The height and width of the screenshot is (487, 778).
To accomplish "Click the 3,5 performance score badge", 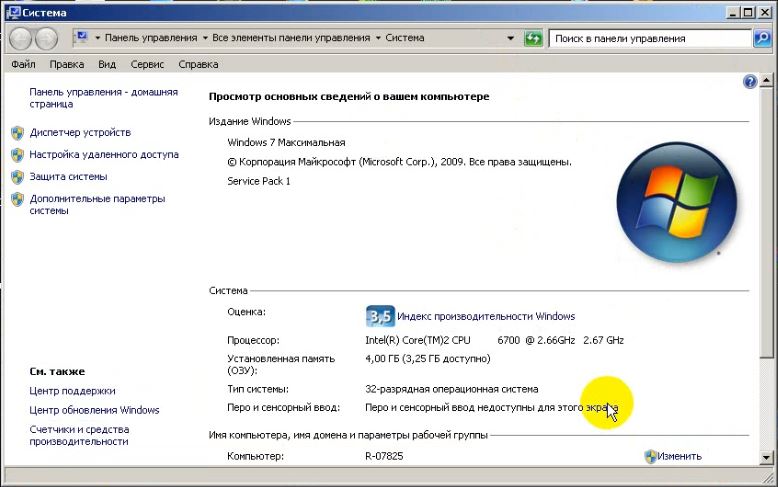I will pos(380,316).
